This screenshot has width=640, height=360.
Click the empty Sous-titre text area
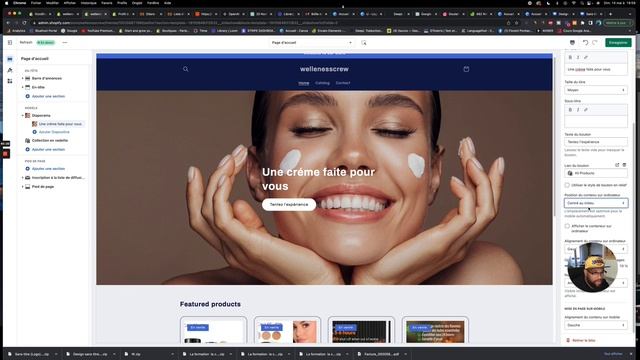596,121
